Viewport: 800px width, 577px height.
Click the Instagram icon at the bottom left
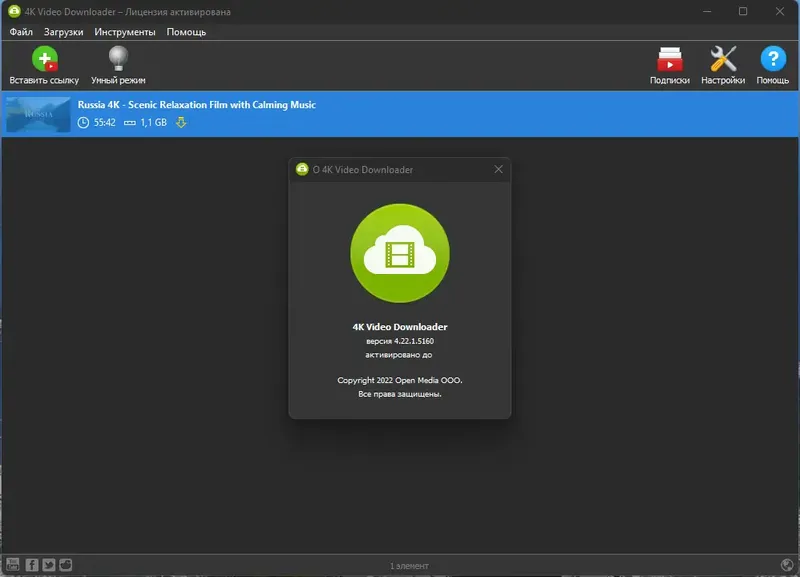(65, 565)
